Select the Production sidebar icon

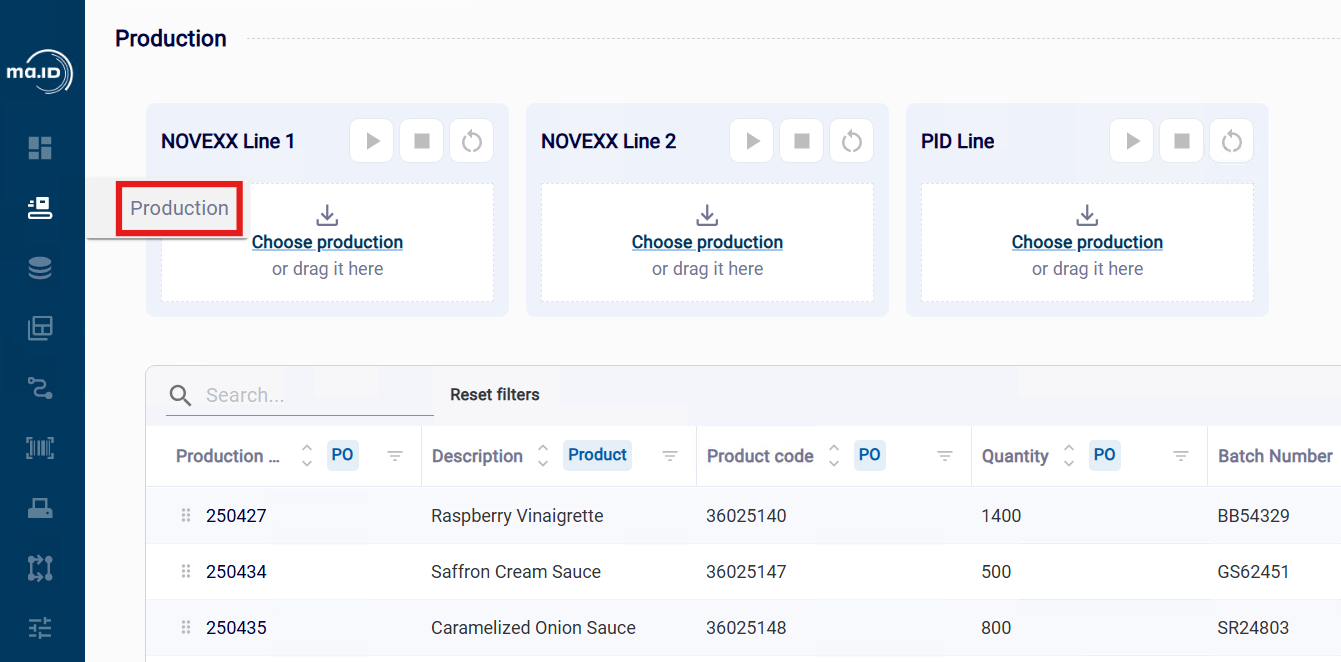40,208
